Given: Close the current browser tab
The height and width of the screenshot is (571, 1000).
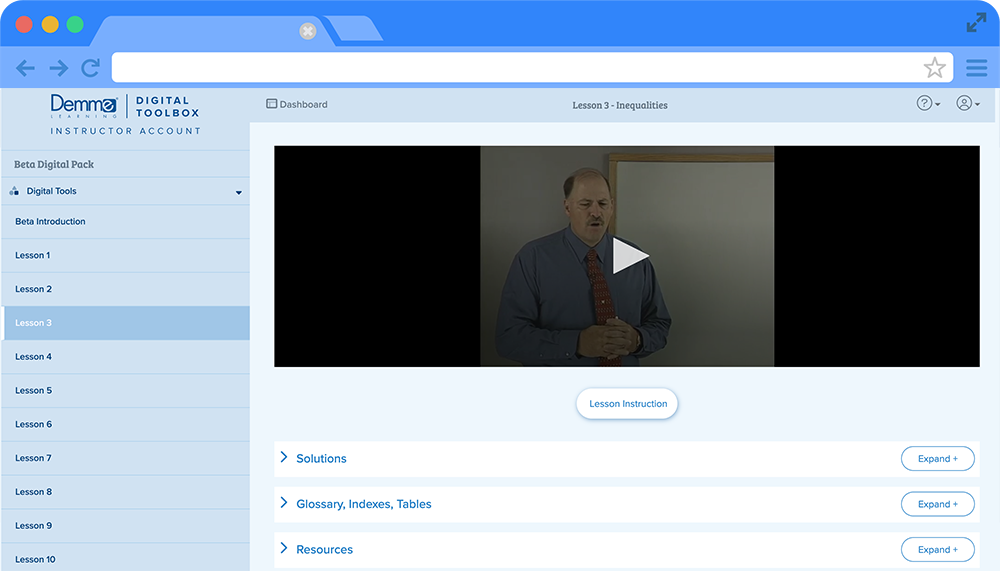Looking at the screenshot, I should [308, 31].
